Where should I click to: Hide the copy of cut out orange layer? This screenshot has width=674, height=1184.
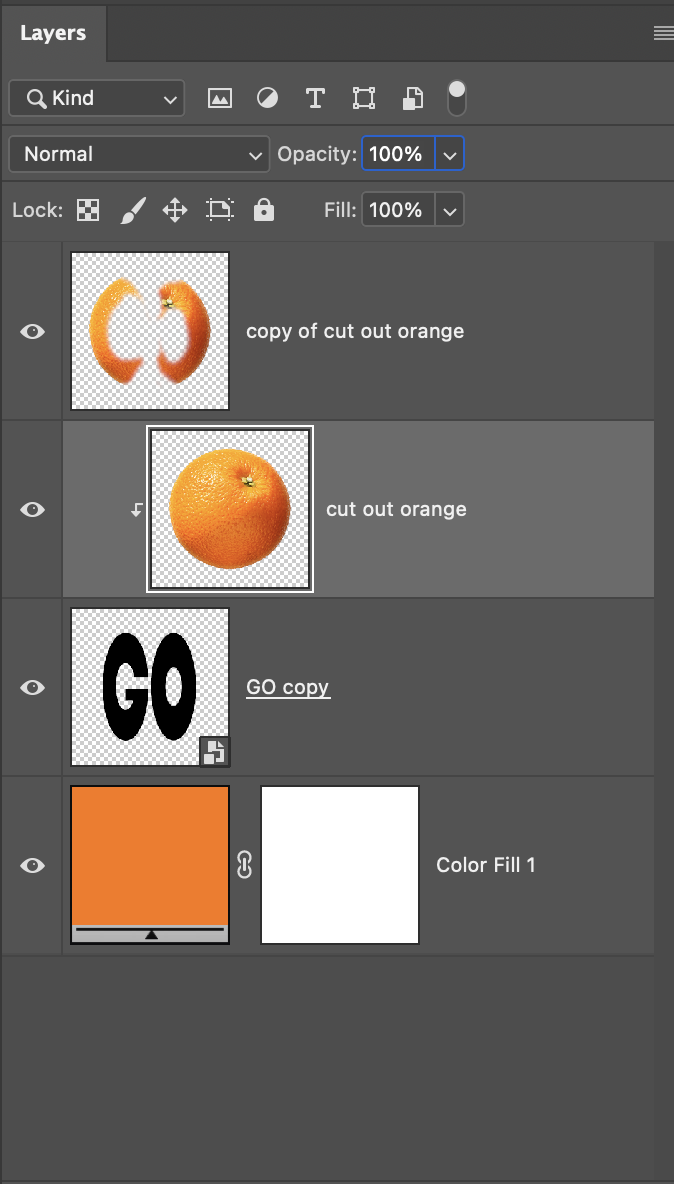point(32,331)
